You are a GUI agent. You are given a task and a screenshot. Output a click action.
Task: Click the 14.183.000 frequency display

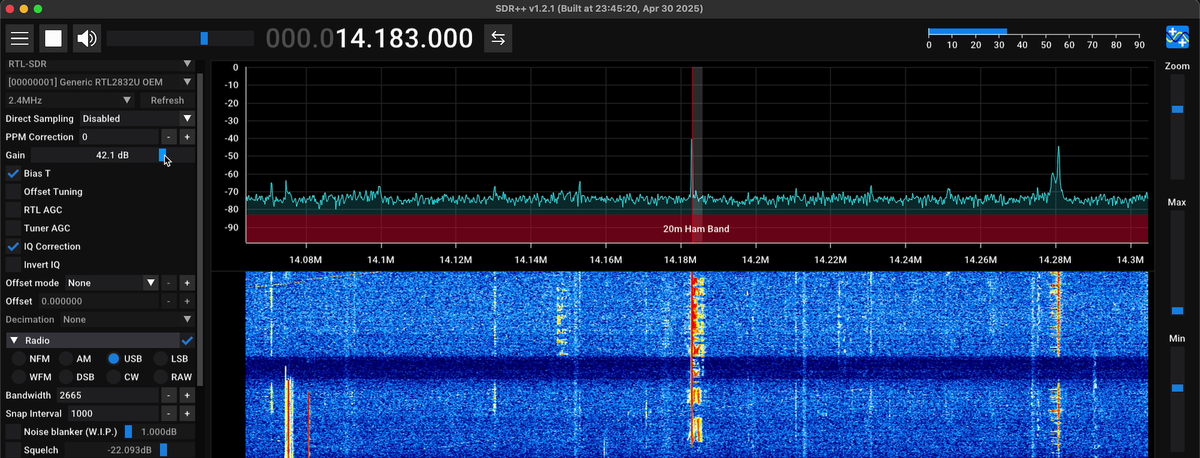click(x=370, y=39)
